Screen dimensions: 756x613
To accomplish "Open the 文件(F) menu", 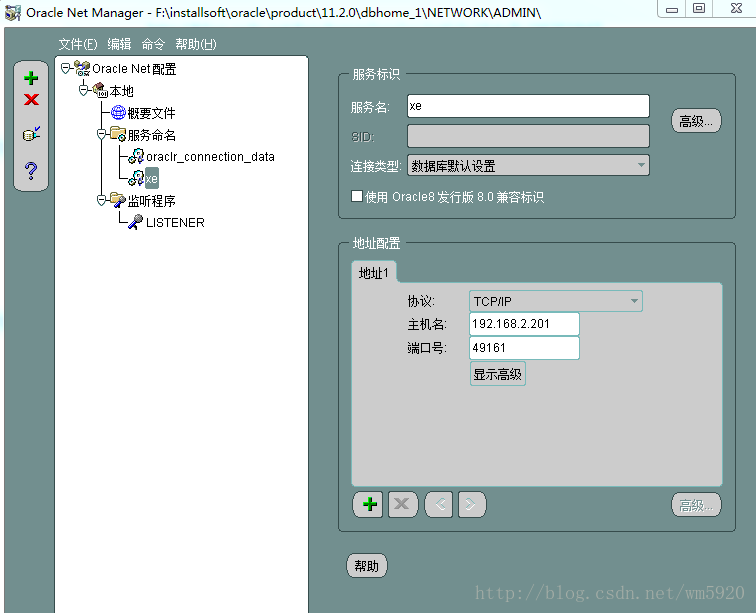I will point(78,44).
